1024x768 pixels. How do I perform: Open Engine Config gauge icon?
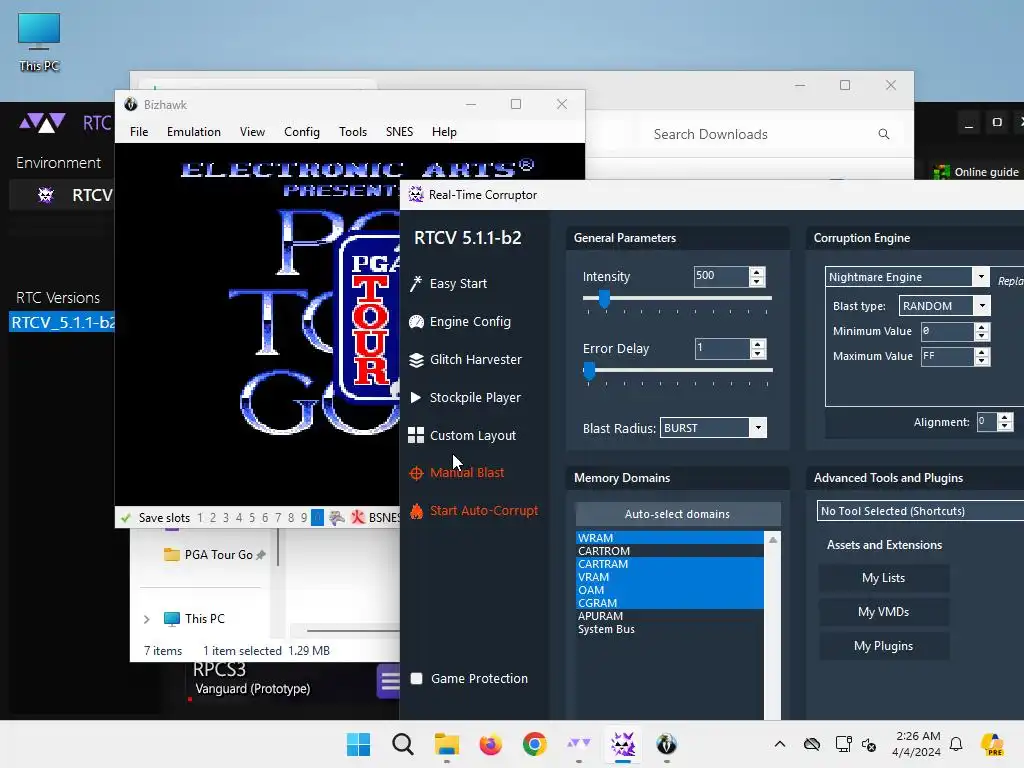tap(416, 321)
